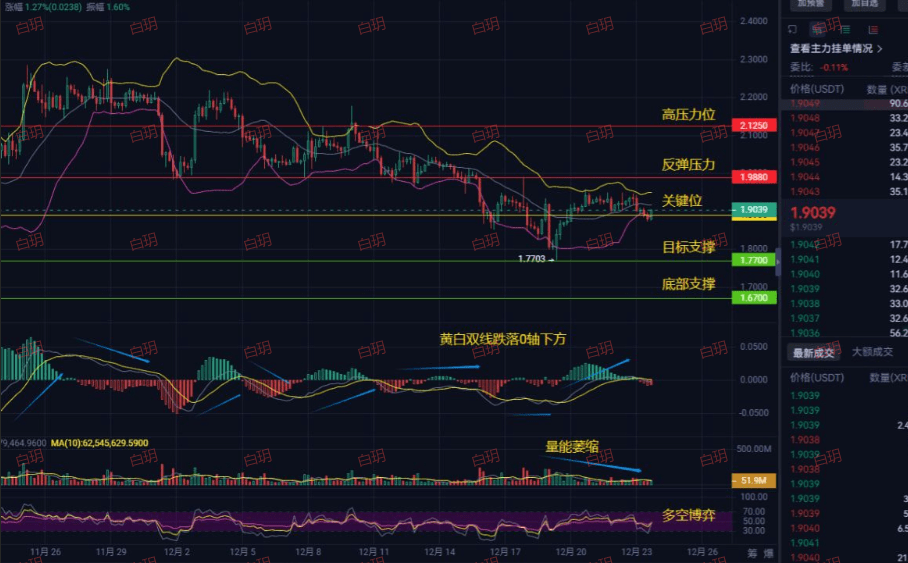Click the 加自选 add to favorites button
This screenshot has width=908, height=563.
click(864, 4)
